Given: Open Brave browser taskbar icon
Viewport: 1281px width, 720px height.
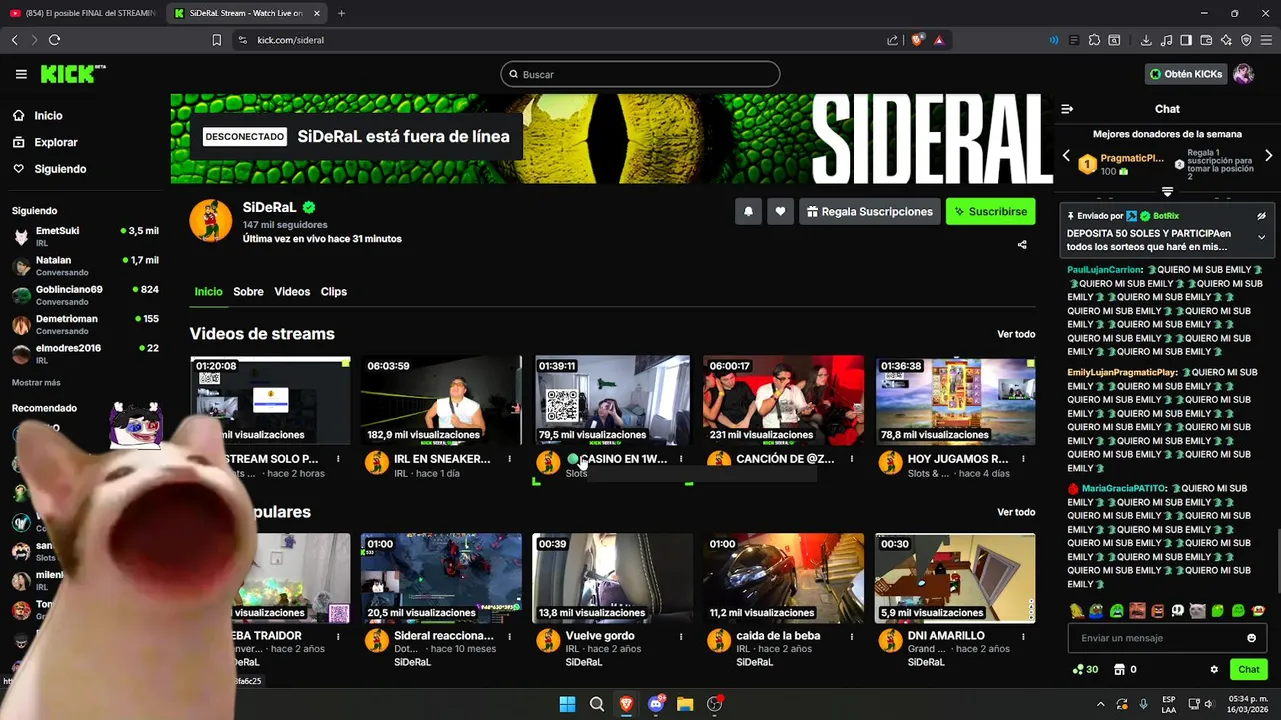Looking at the screenshot, I should [626, 704].
